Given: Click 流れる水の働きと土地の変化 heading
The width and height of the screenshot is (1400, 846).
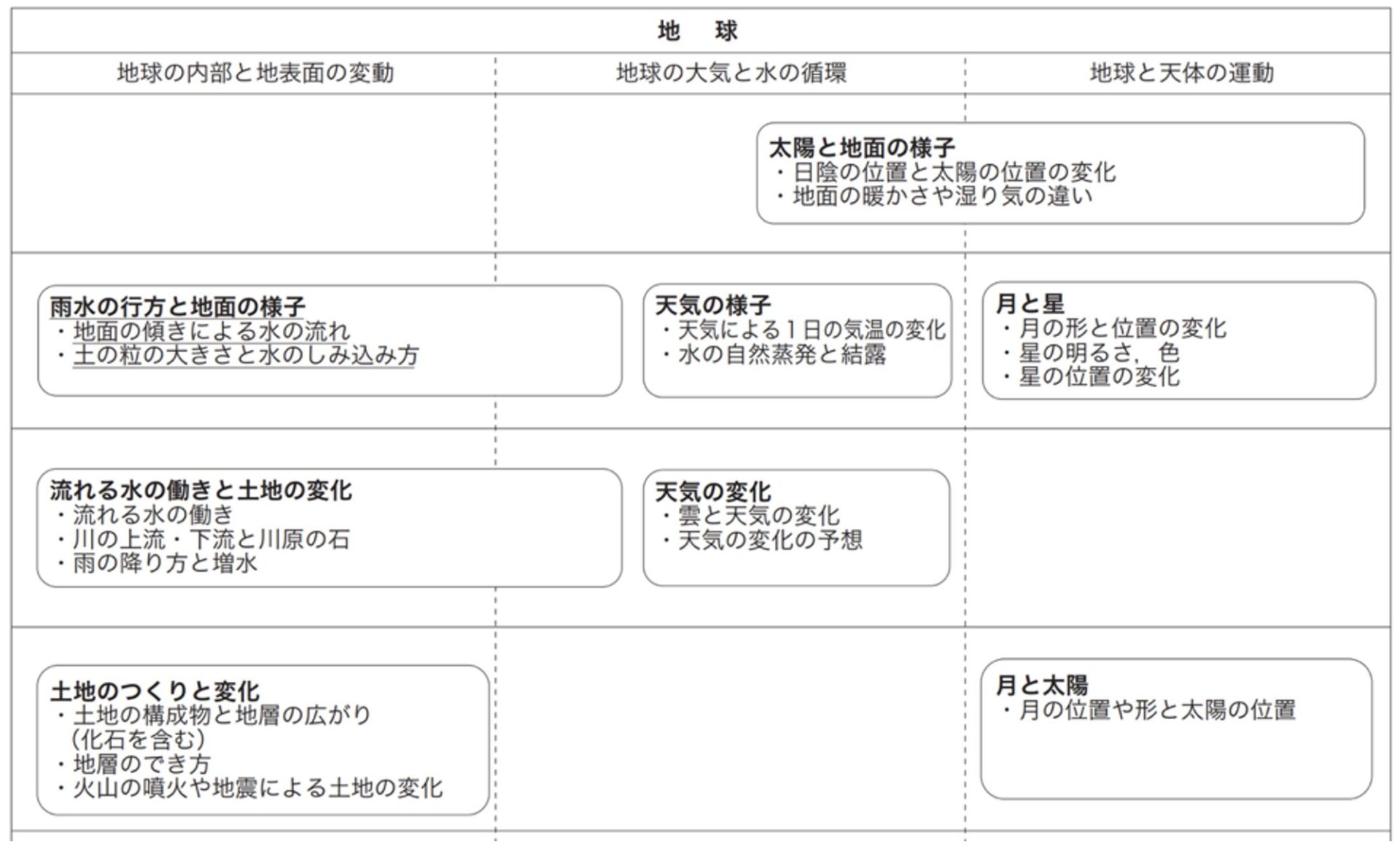Looking at the screenshot, I should pyautogui.click(x=201, y=490).
